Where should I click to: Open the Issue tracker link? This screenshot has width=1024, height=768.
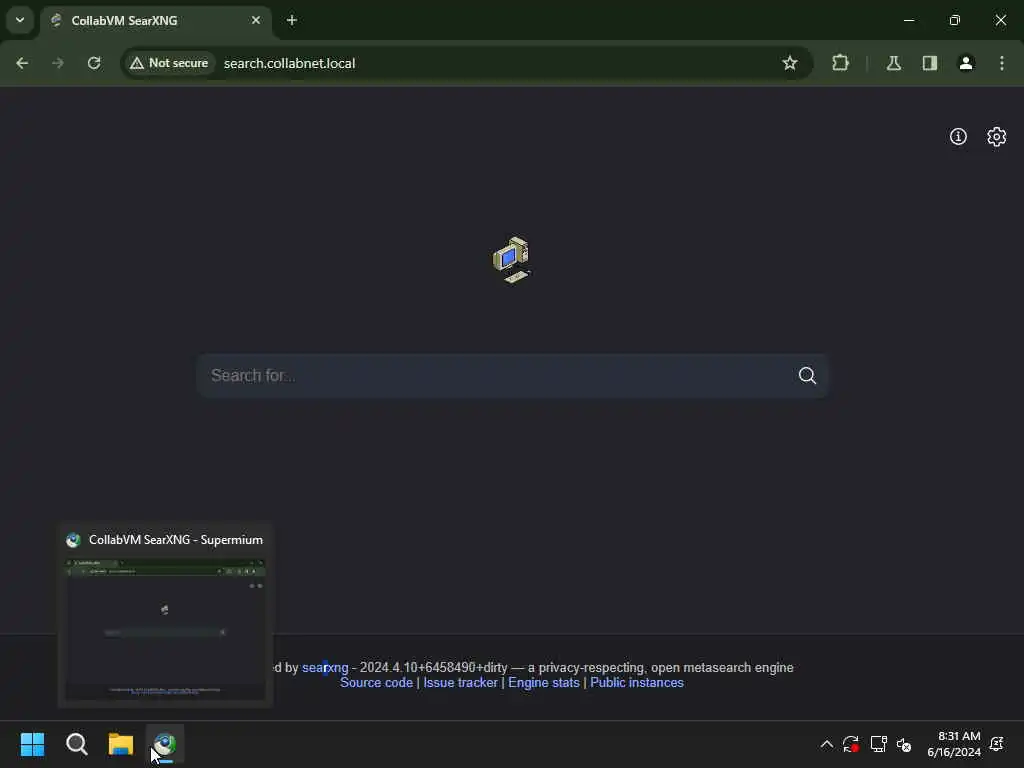[x=460, y=682]
